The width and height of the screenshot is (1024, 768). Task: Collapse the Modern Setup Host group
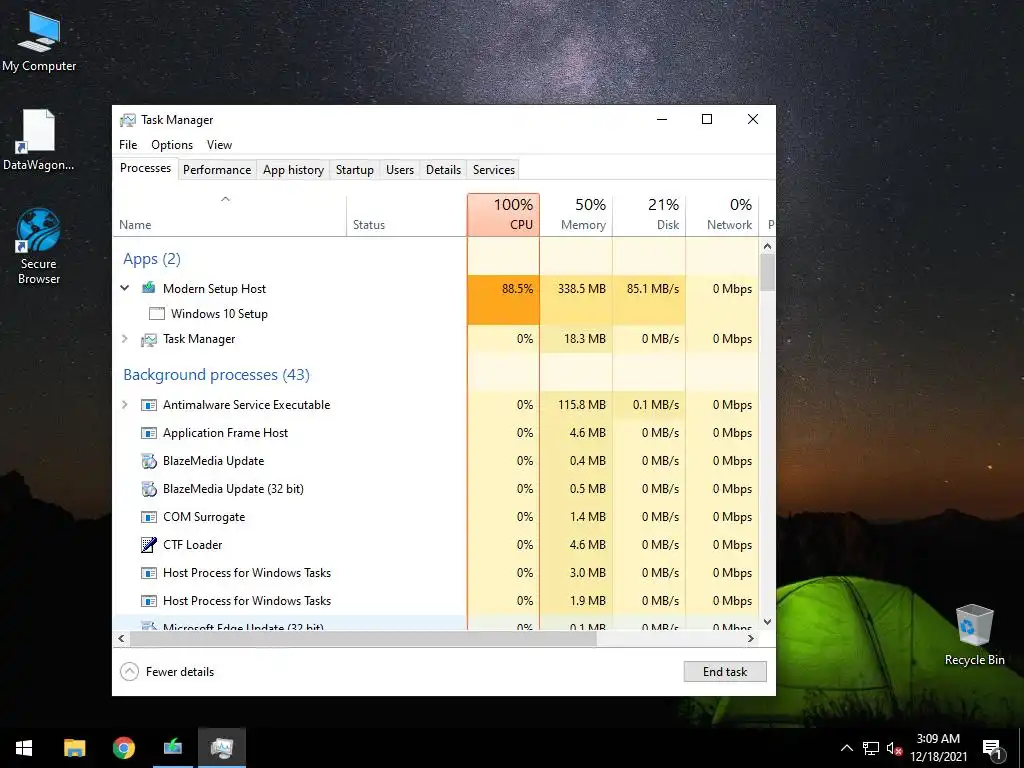click(125, 288)
